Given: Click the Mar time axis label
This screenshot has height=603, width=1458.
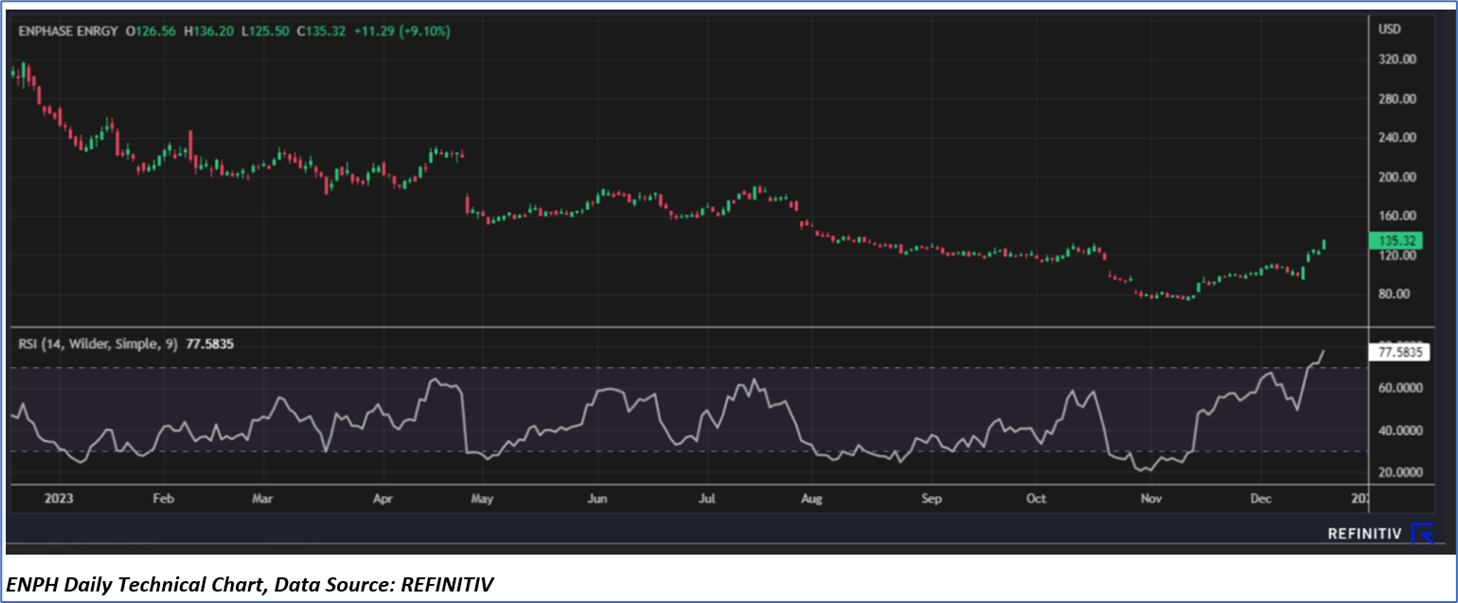Looking at the screenshot, I should [263, 497].
